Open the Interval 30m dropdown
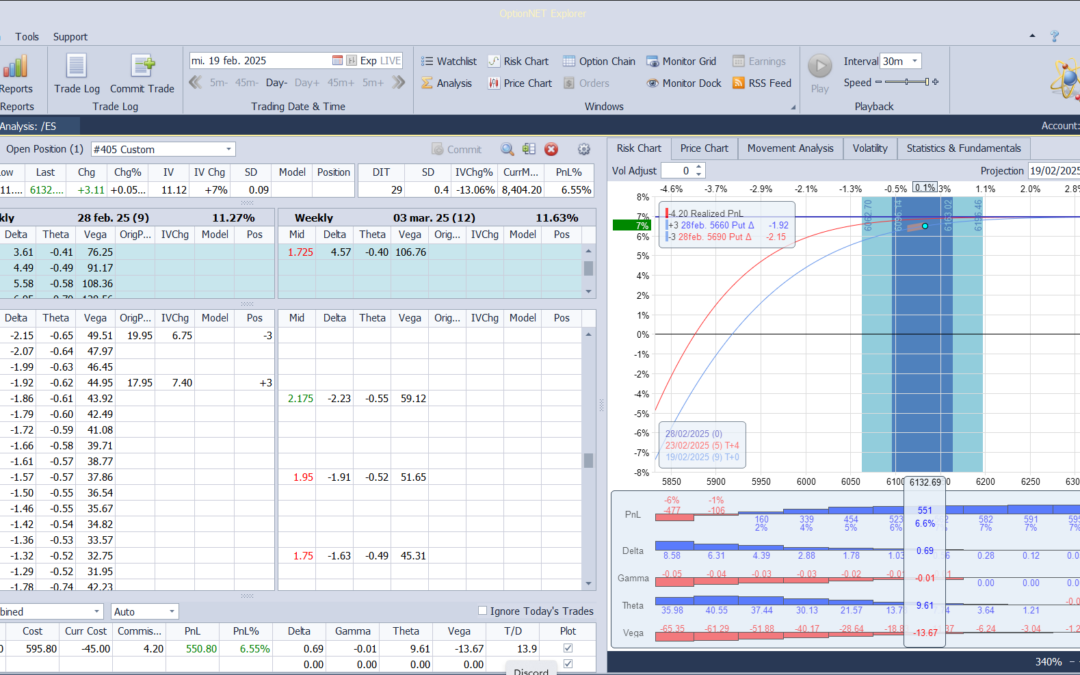Image resolution: width=1080 pixels, height=675 pixels. [x=915, y=61]
